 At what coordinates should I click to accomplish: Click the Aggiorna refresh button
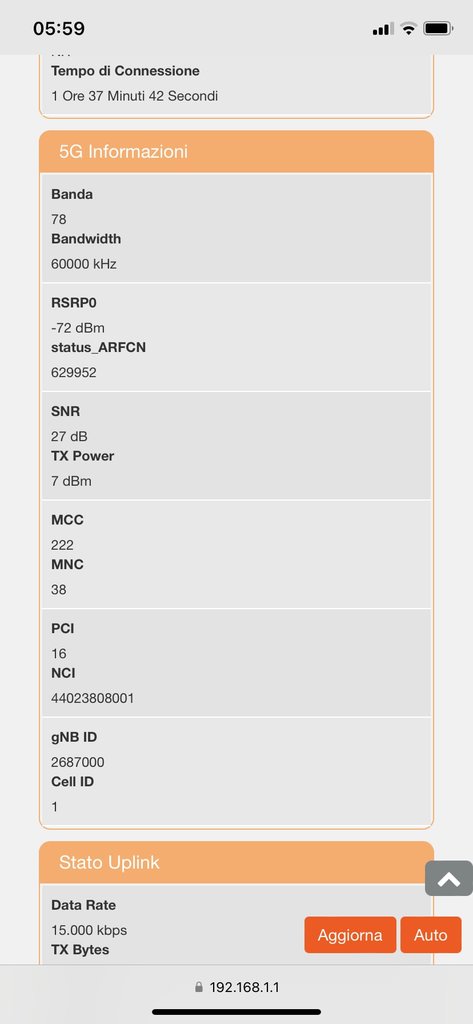tap(350, 935)
